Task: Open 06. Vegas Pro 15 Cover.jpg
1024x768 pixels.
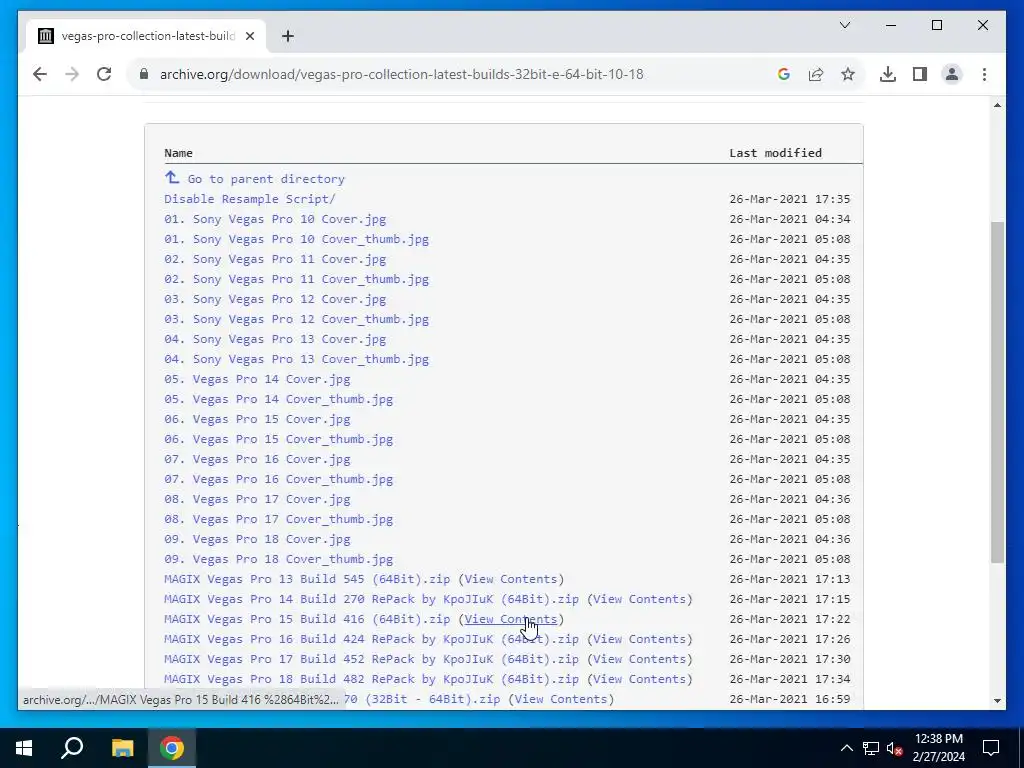Action: tap(257, 419)
